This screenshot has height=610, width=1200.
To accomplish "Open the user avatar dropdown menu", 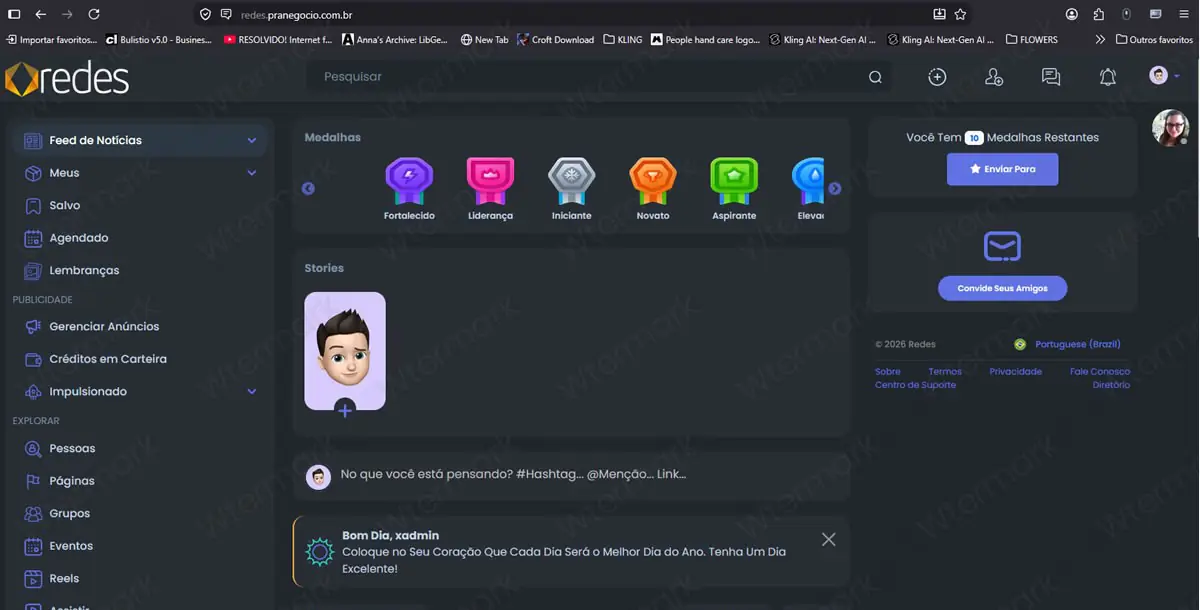I will pos(1165,76).
